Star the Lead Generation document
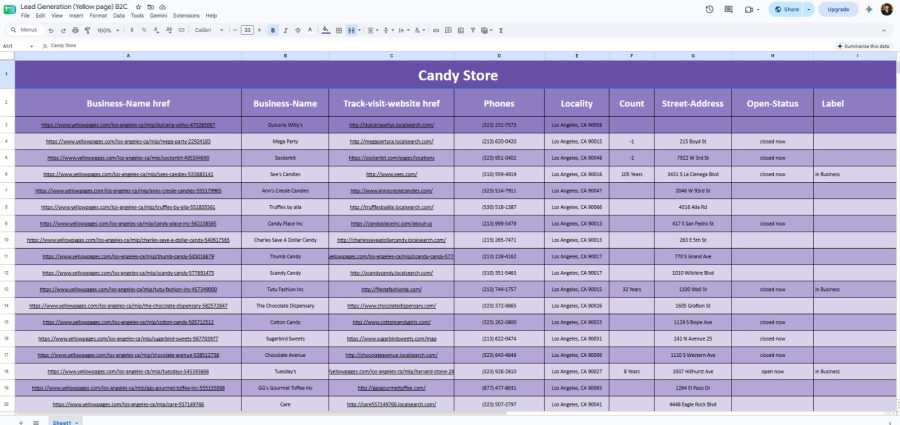Screen dimensions: 900x425 138,6
